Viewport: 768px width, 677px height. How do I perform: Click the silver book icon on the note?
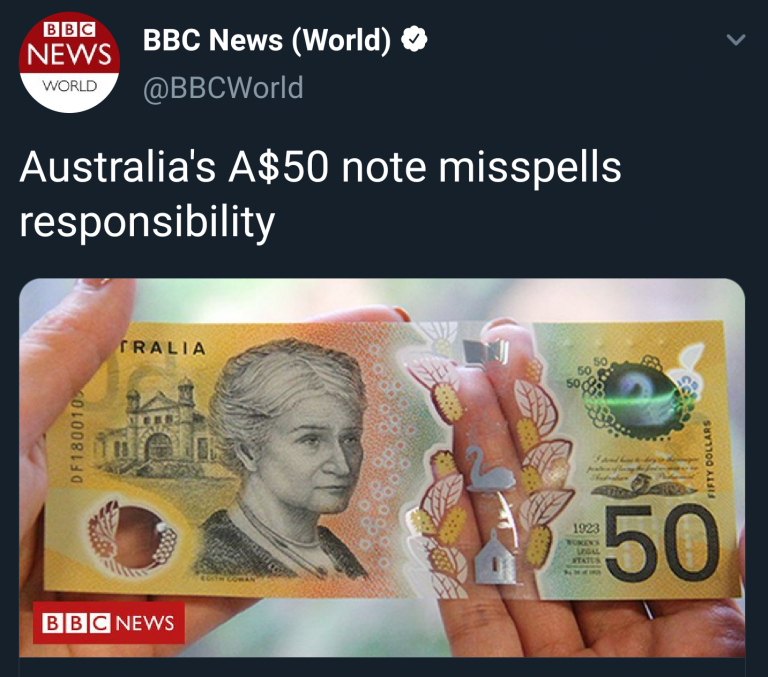pos(486,352)
